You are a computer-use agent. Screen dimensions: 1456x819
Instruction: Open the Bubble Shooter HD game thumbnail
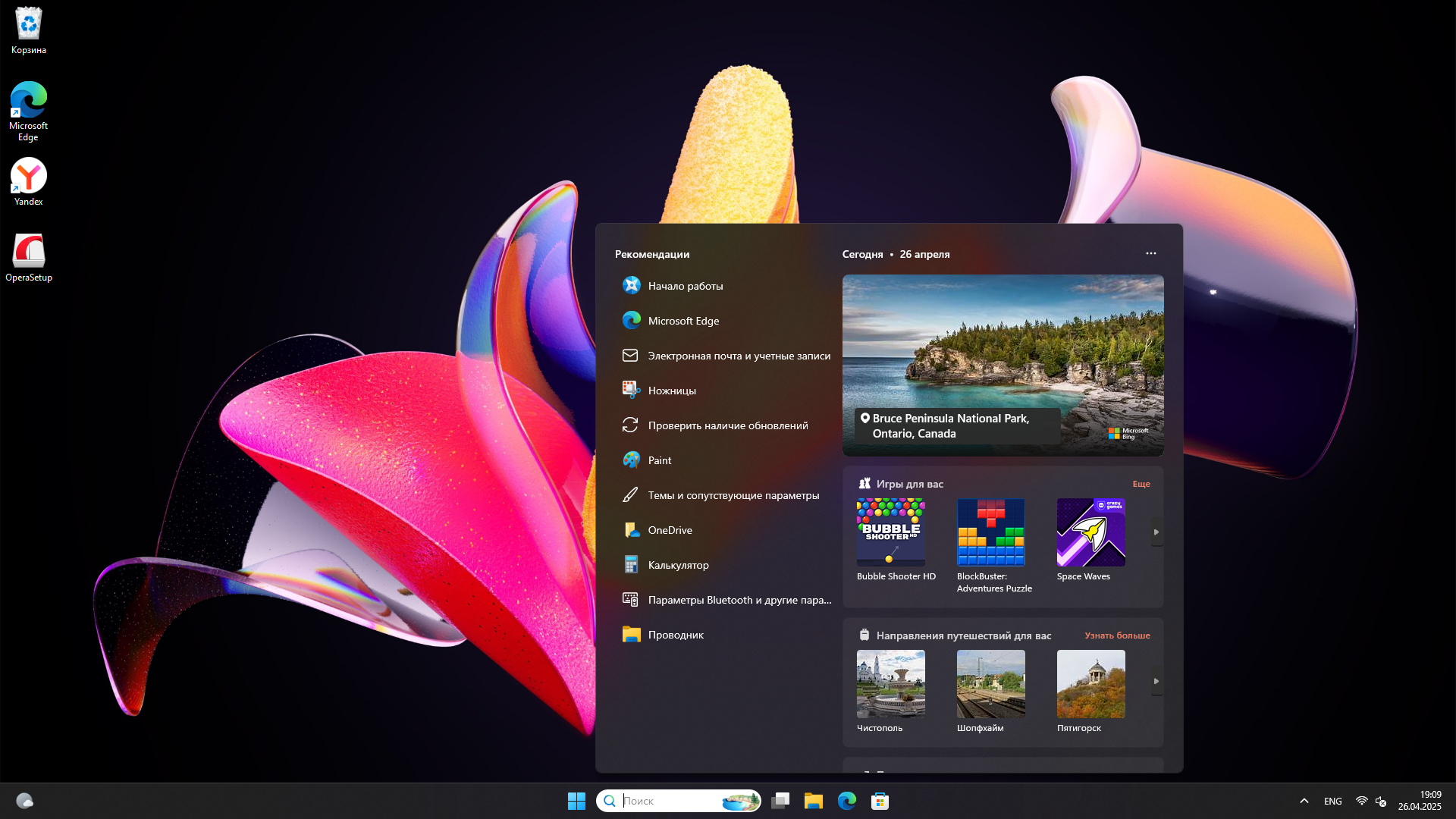click(x=890, y=532)
